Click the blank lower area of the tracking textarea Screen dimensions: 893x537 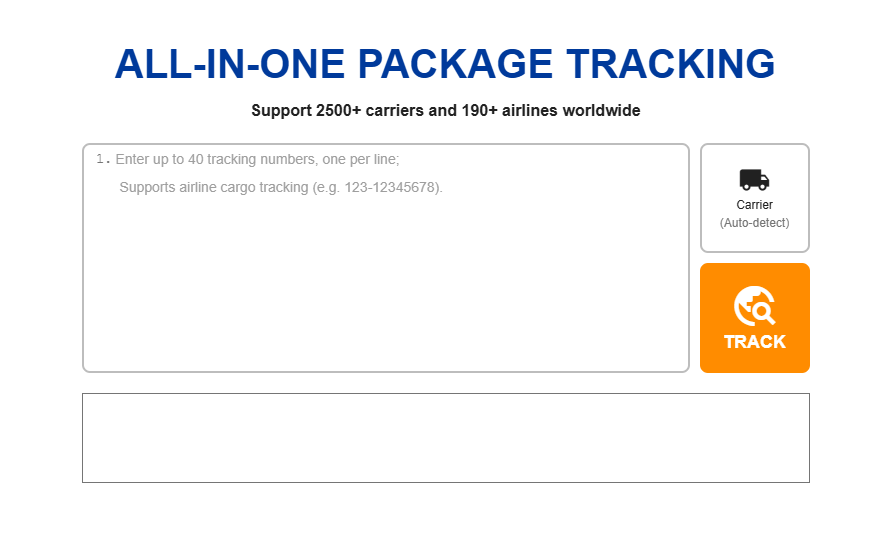pos(386,296)
